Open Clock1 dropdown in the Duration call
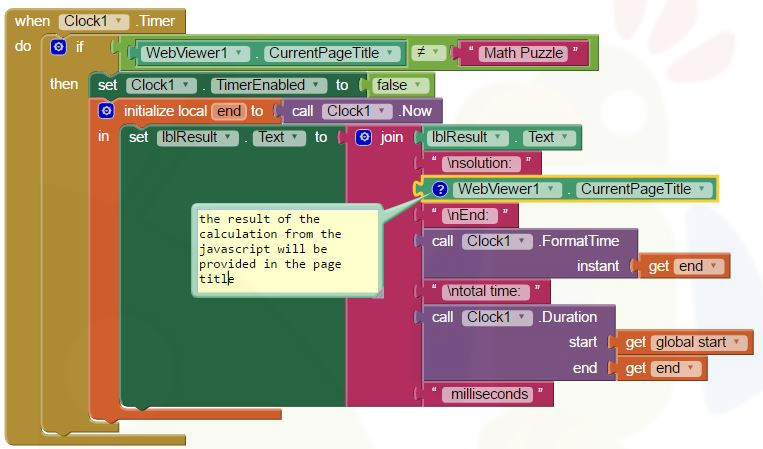The width and height of the screenshot is (763, 449). click(x=496, y=317)
